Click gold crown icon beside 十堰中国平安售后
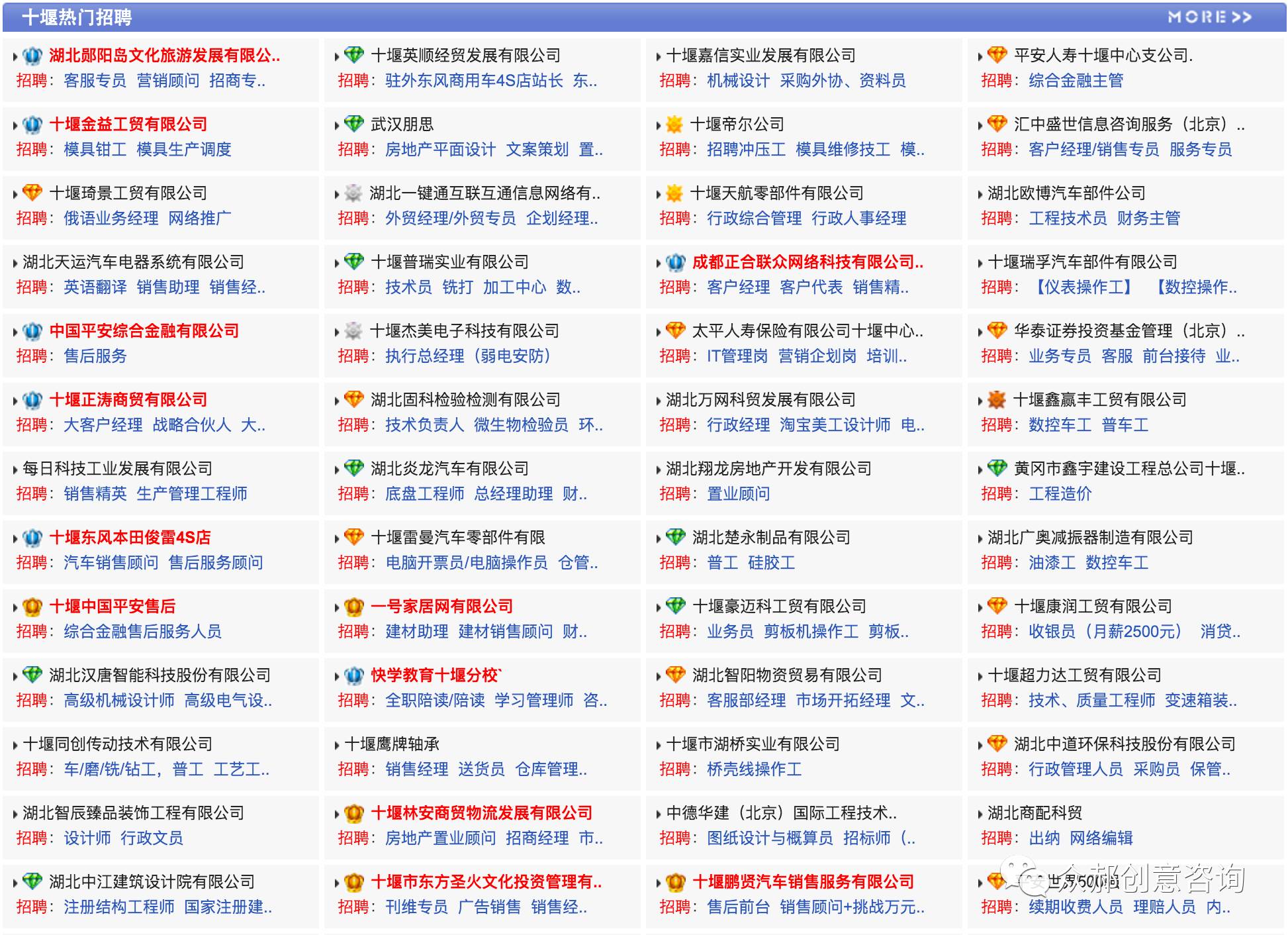This screenshot has width=1288, height=935. pyautogui.click(x=32, y=607)
